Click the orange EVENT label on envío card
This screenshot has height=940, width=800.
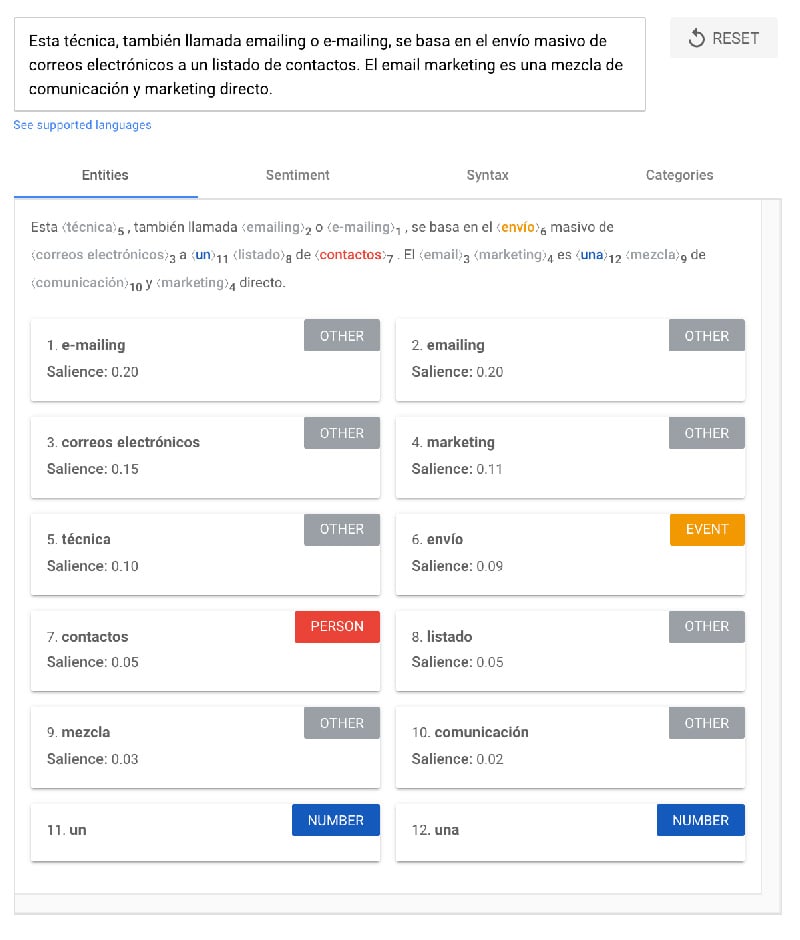tap(707, 530)
